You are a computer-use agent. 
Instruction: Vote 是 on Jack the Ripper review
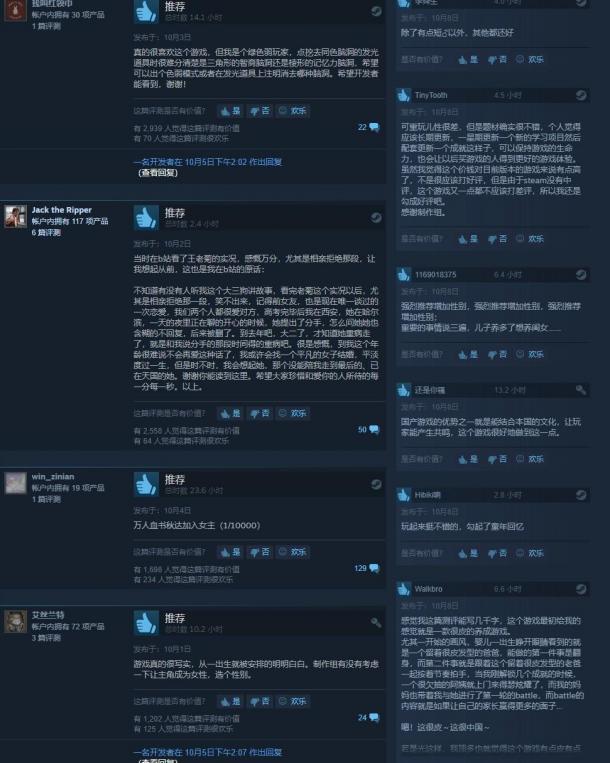231,414
